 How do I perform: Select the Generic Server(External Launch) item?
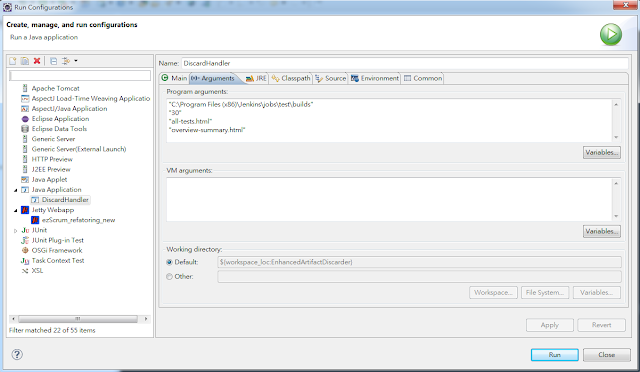pos(79,149)
